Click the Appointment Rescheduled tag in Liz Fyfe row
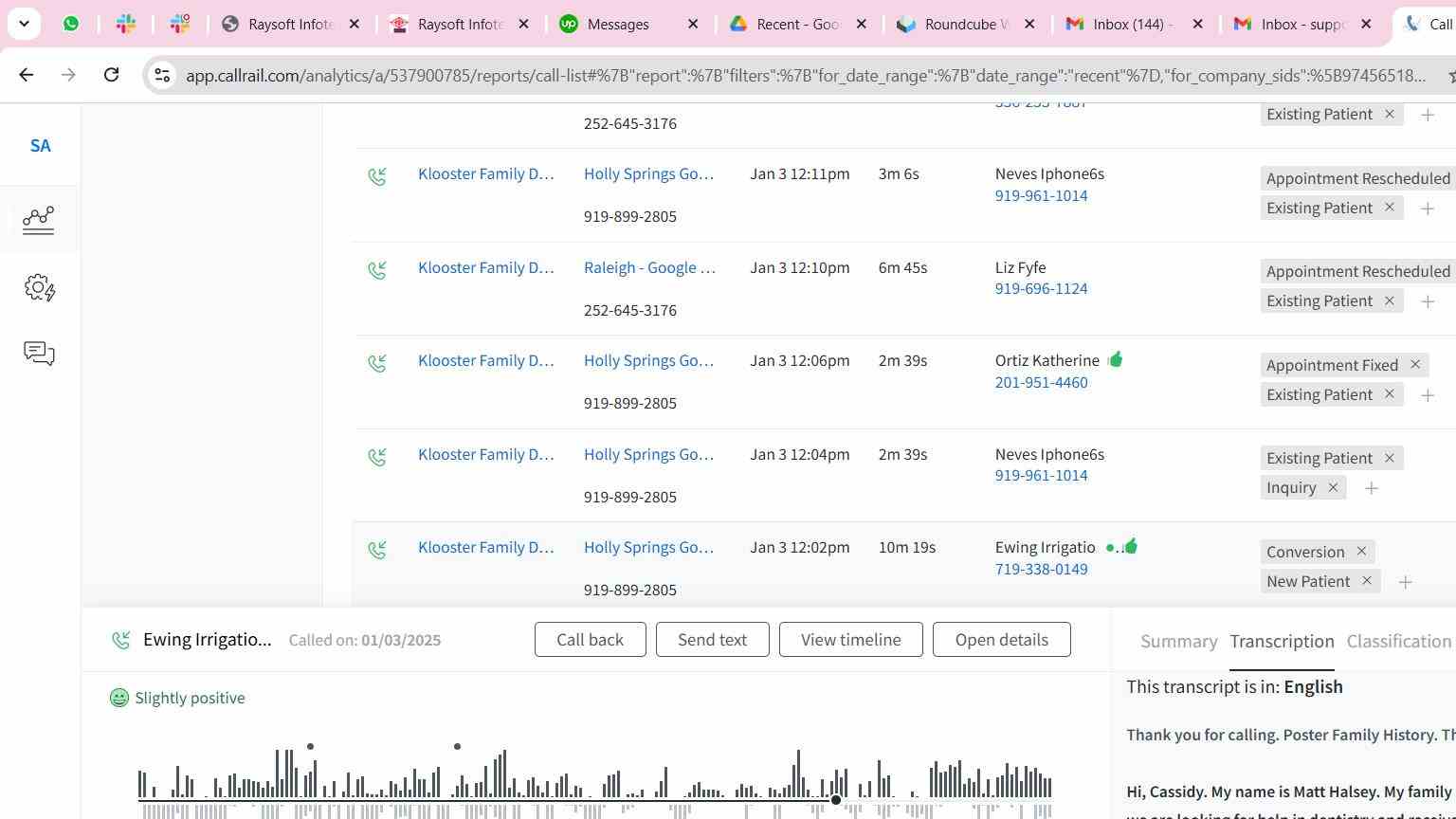The height and width of the screenshot is (819, 1456). (x=1358, y=271)
